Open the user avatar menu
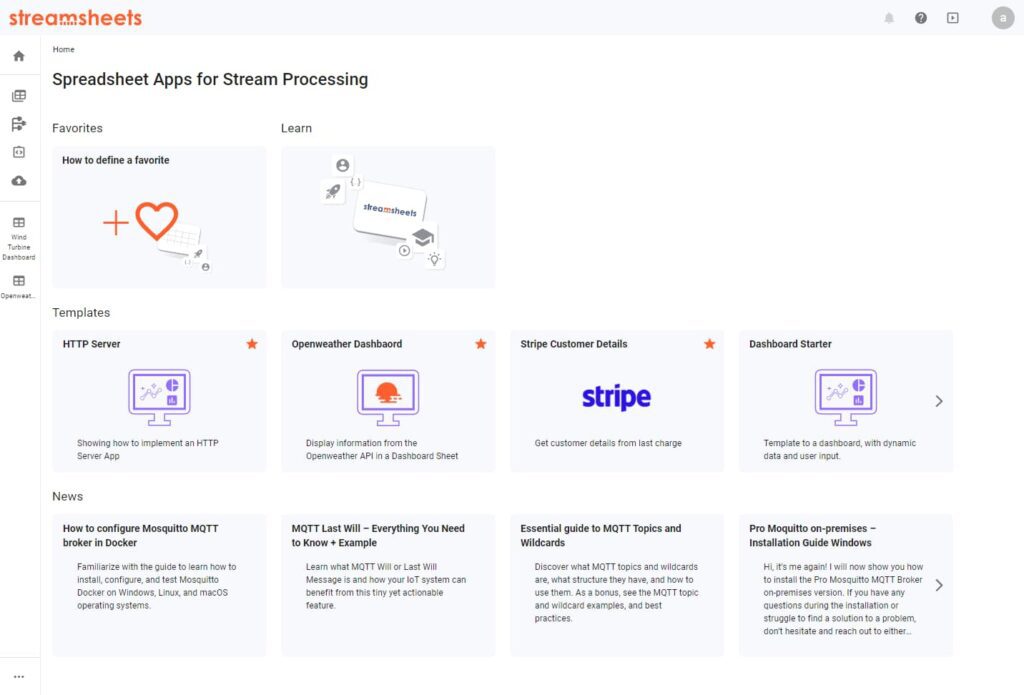This screenshot has height=695, width=1024. 1003,18
